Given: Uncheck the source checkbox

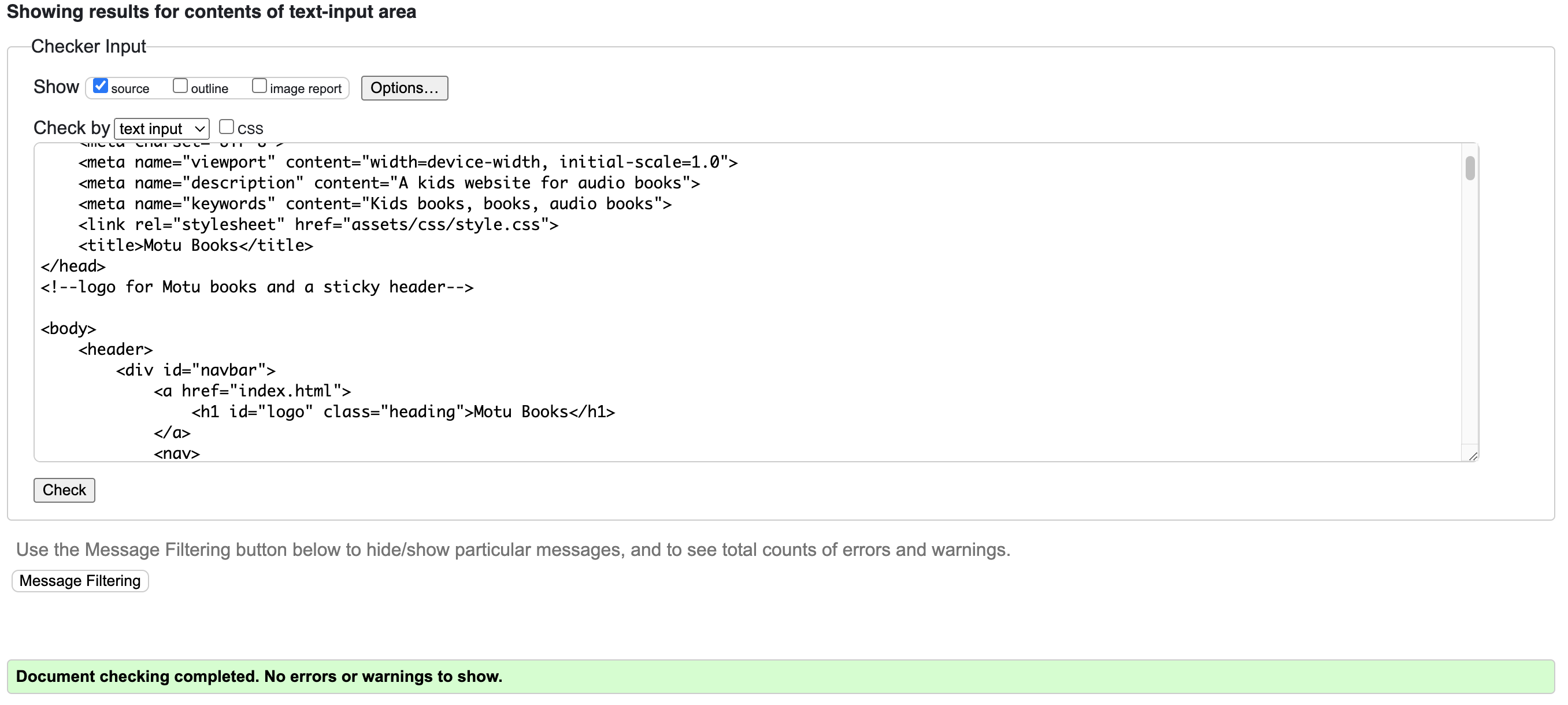Looking at the screenshot, I should pyautogui.click(x=101, y=86).
